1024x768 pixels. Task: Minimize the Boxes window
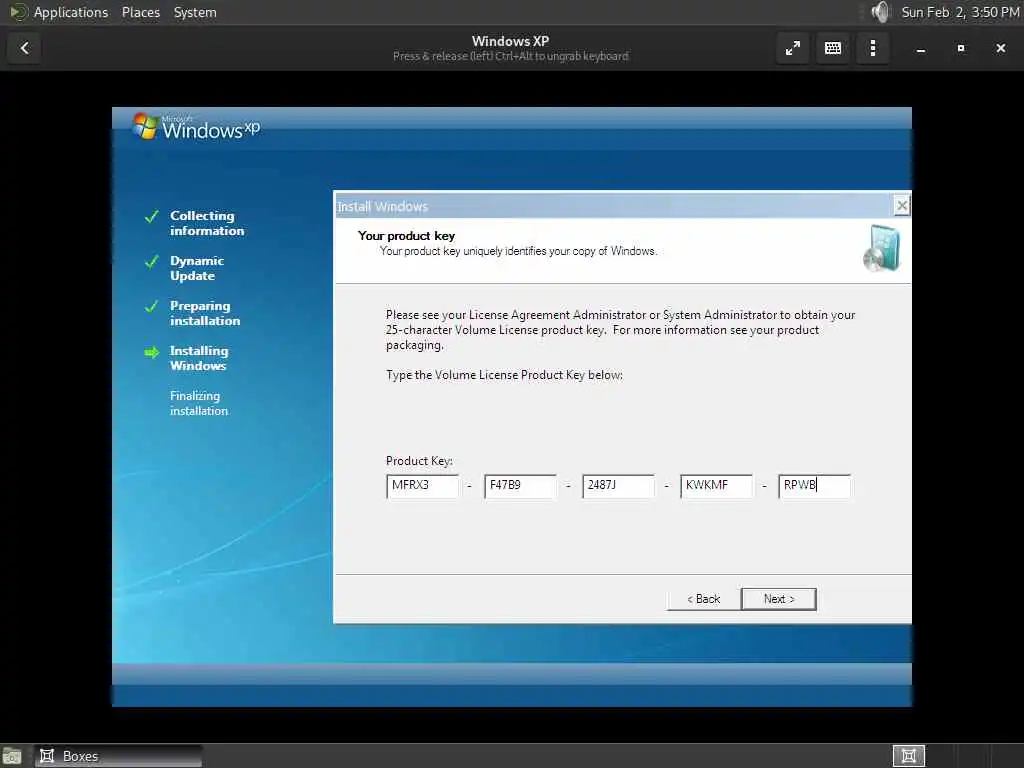point(921,48)
